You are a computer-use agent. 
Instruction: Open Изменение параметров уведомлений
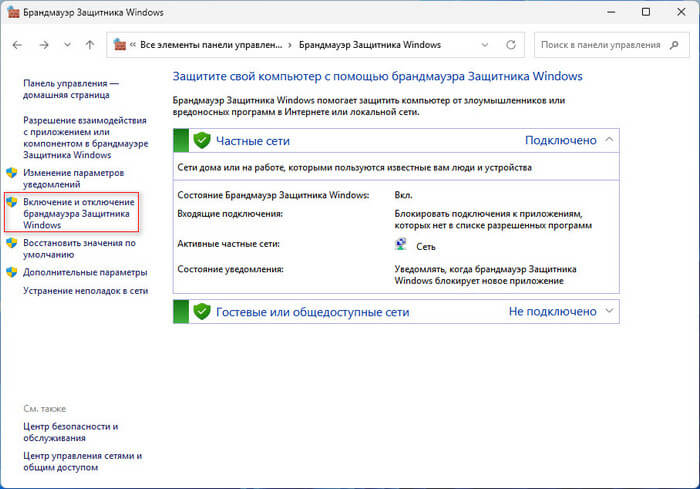click(x=72, y=178)
